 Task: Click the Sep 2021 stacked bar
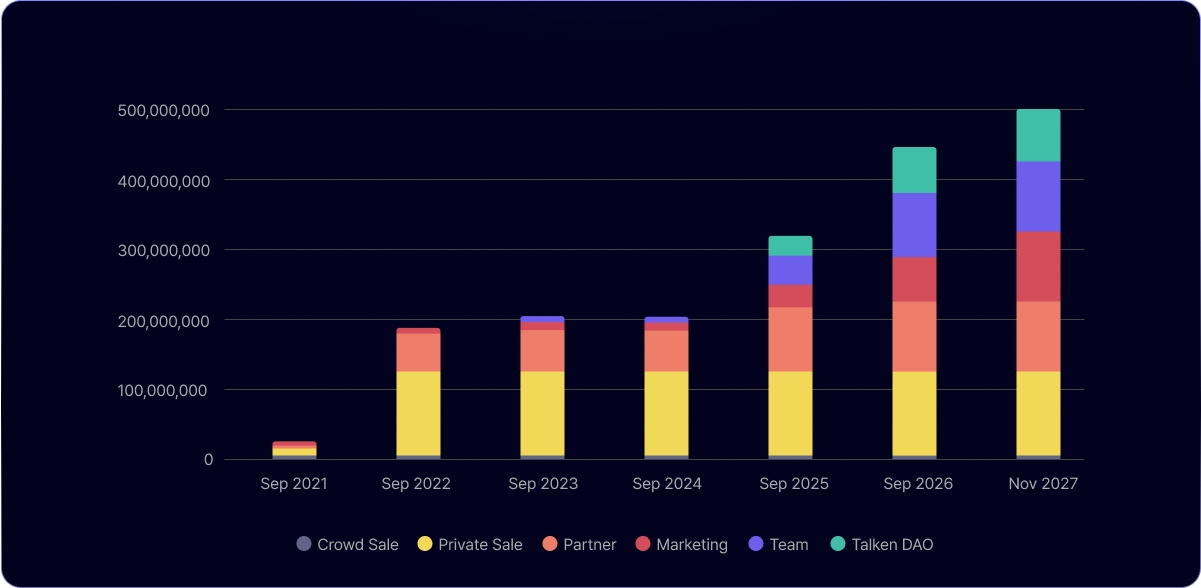pos(294,451)
